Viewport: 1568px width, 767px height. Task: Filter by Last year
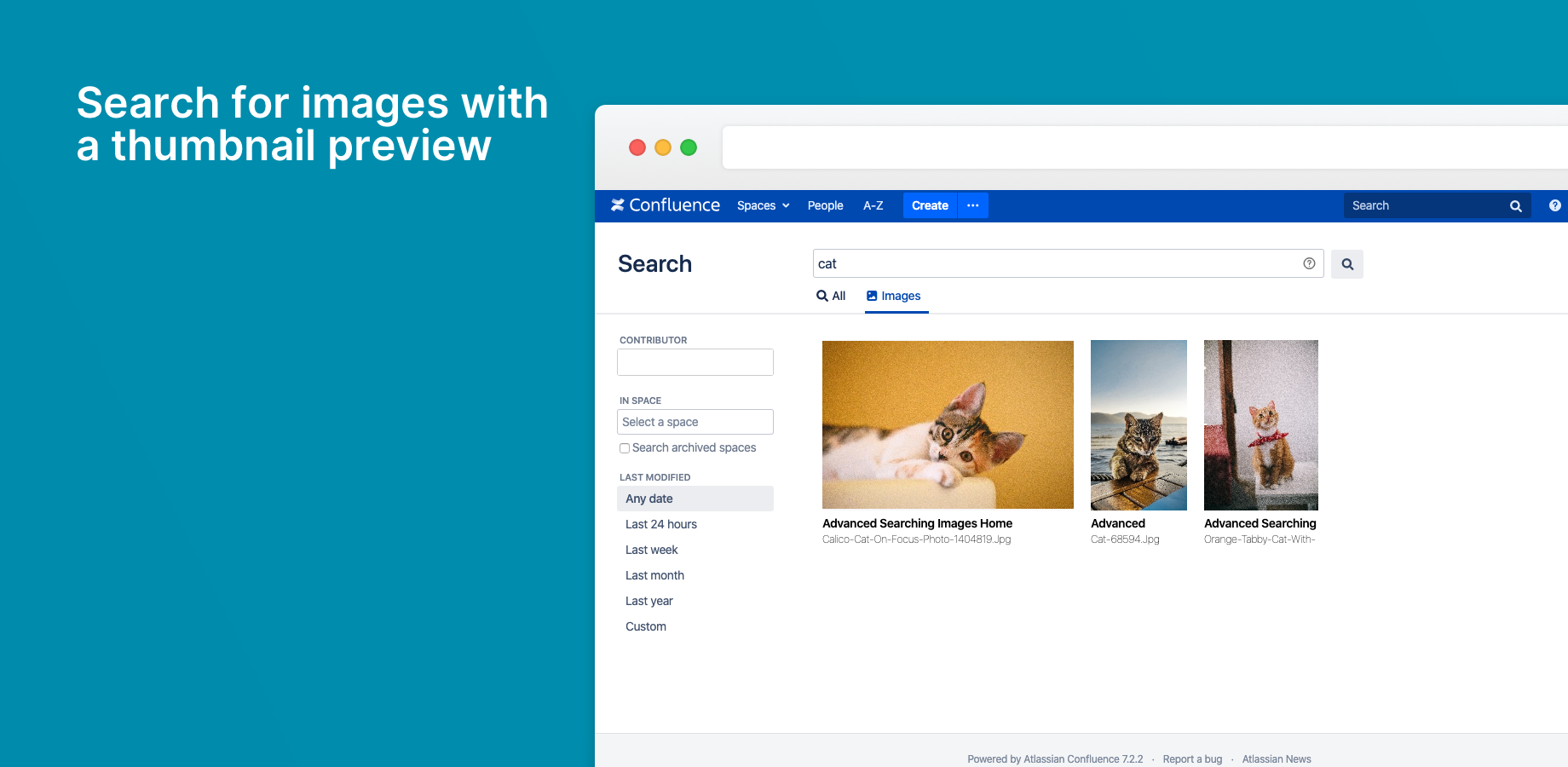[649, 601]
